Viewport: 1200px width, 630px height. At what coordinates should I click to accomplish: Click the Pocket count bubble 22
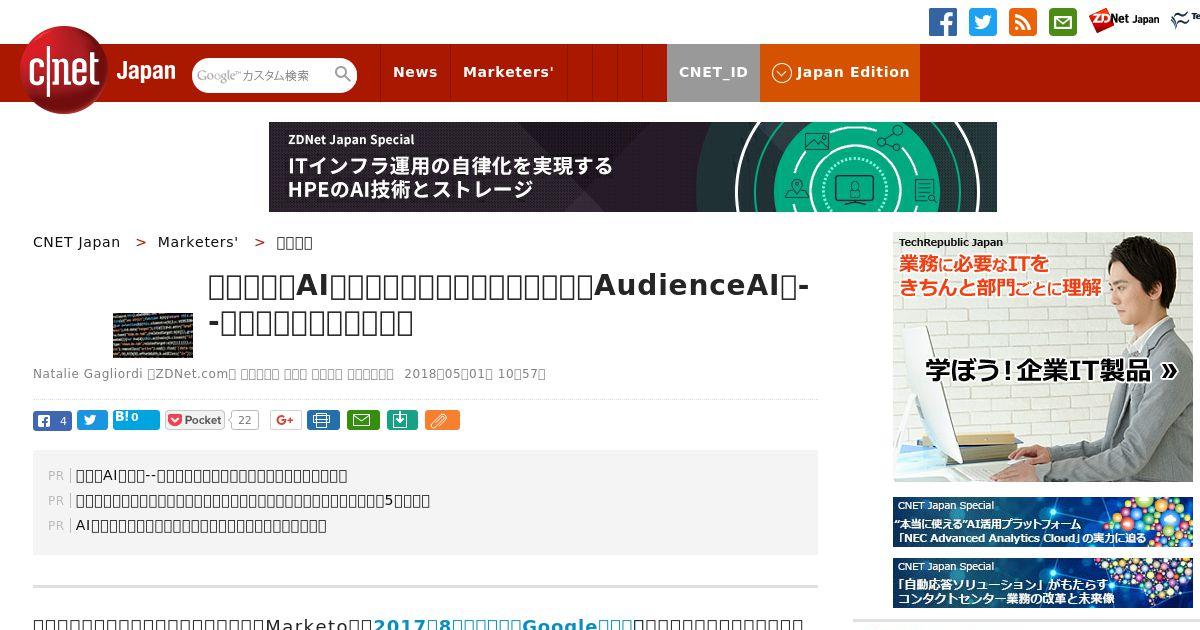pos(244,420)
